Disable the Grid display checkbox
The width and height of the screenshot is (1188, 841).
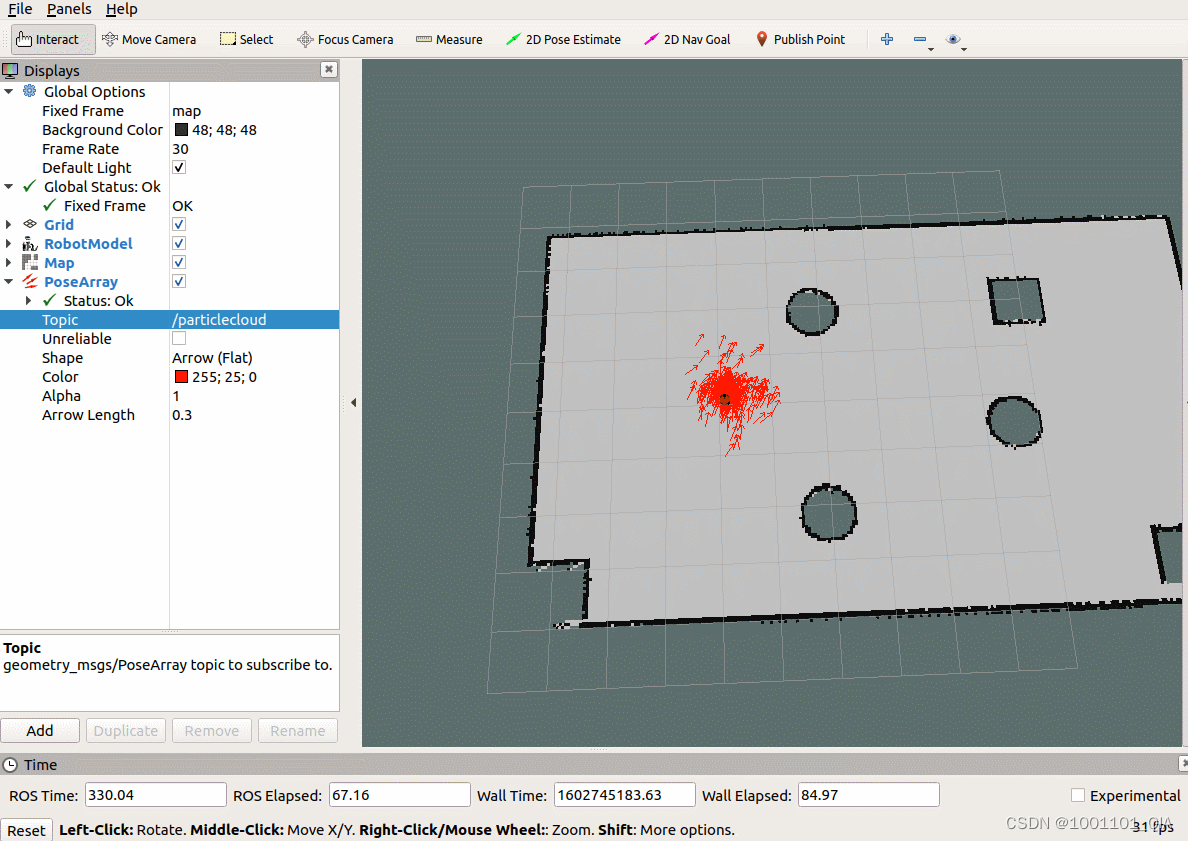click(x=179, y=224)
